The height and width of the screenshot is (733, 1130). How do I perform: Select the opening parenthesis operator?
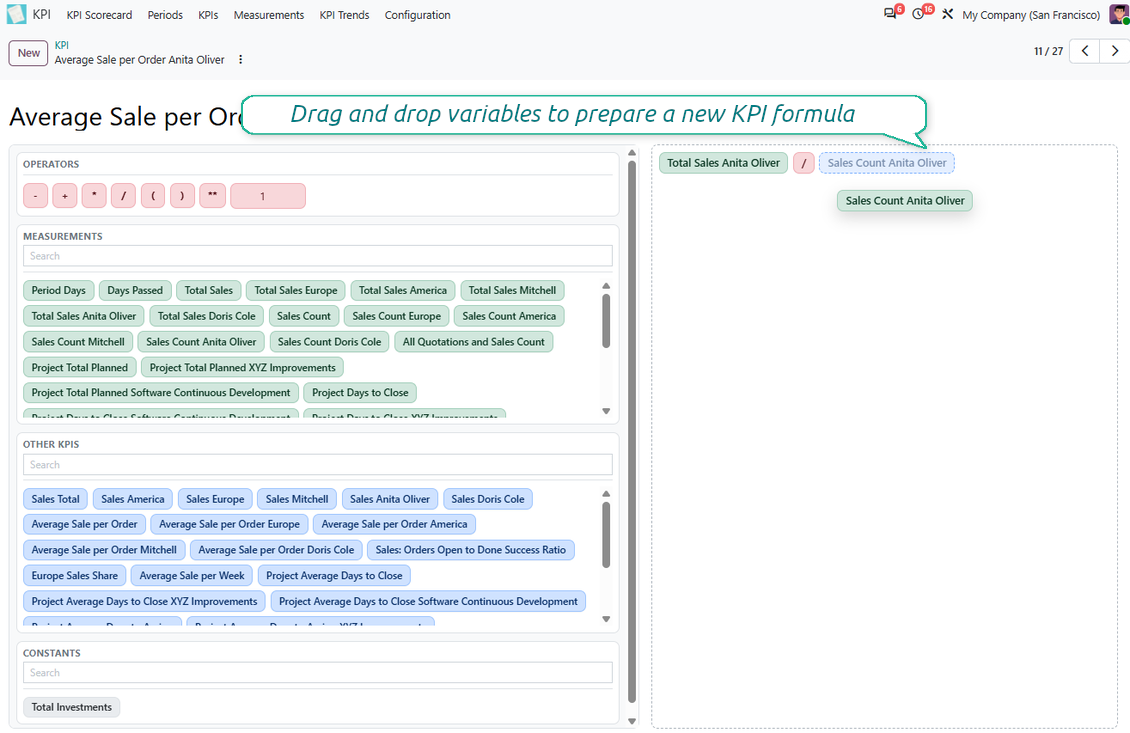pyautogui.click(x=153, y=196)
